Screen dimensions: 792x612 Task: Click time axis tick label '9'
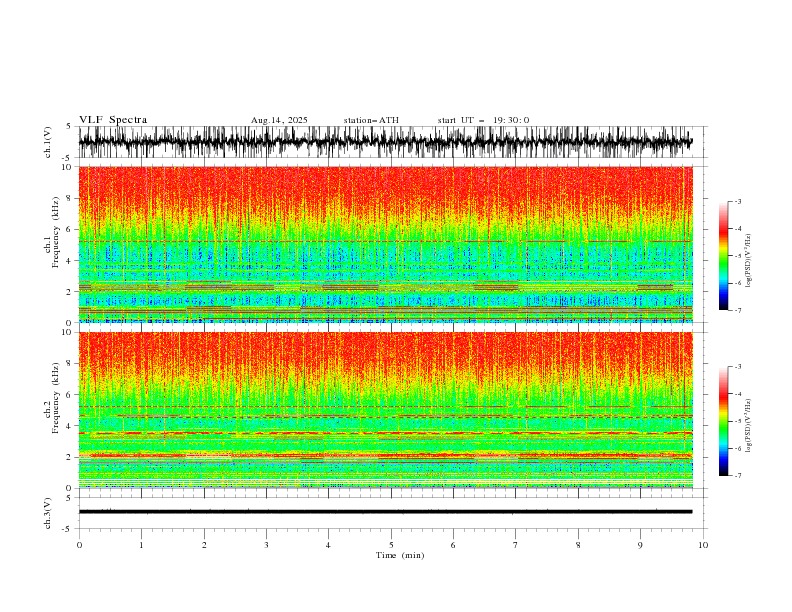(640, 545)
